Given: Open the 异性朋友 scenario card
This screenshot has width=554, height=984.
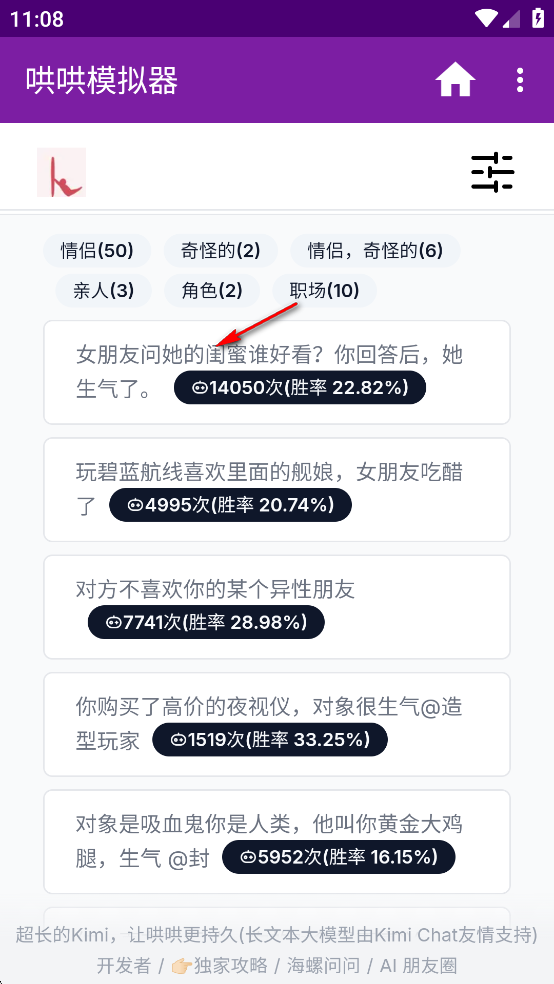Looking at the screenshot, I should coord(277,607).
